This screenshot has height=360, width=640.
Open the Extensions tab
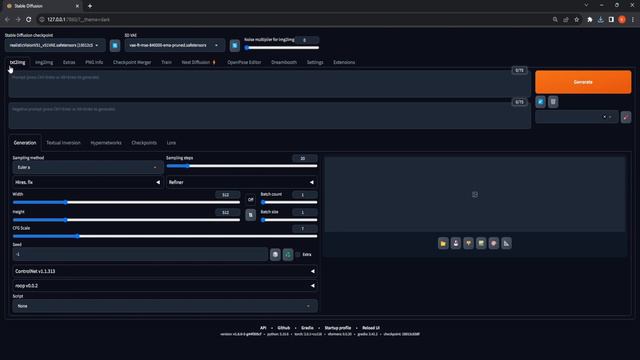[344, 62]
